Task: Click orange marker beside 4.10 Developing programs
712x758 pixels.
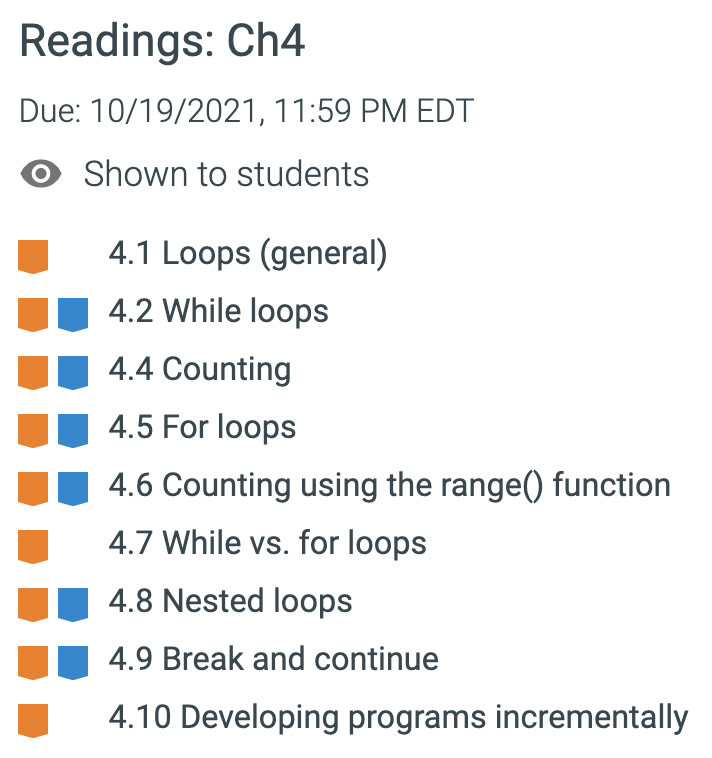Action: (x=33, y=721)
